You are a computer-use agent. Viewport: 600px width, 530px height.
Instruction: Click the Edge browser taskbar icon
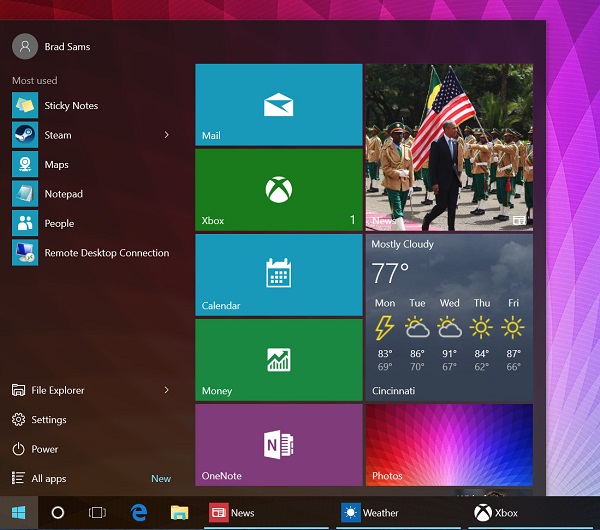[139, 512]
